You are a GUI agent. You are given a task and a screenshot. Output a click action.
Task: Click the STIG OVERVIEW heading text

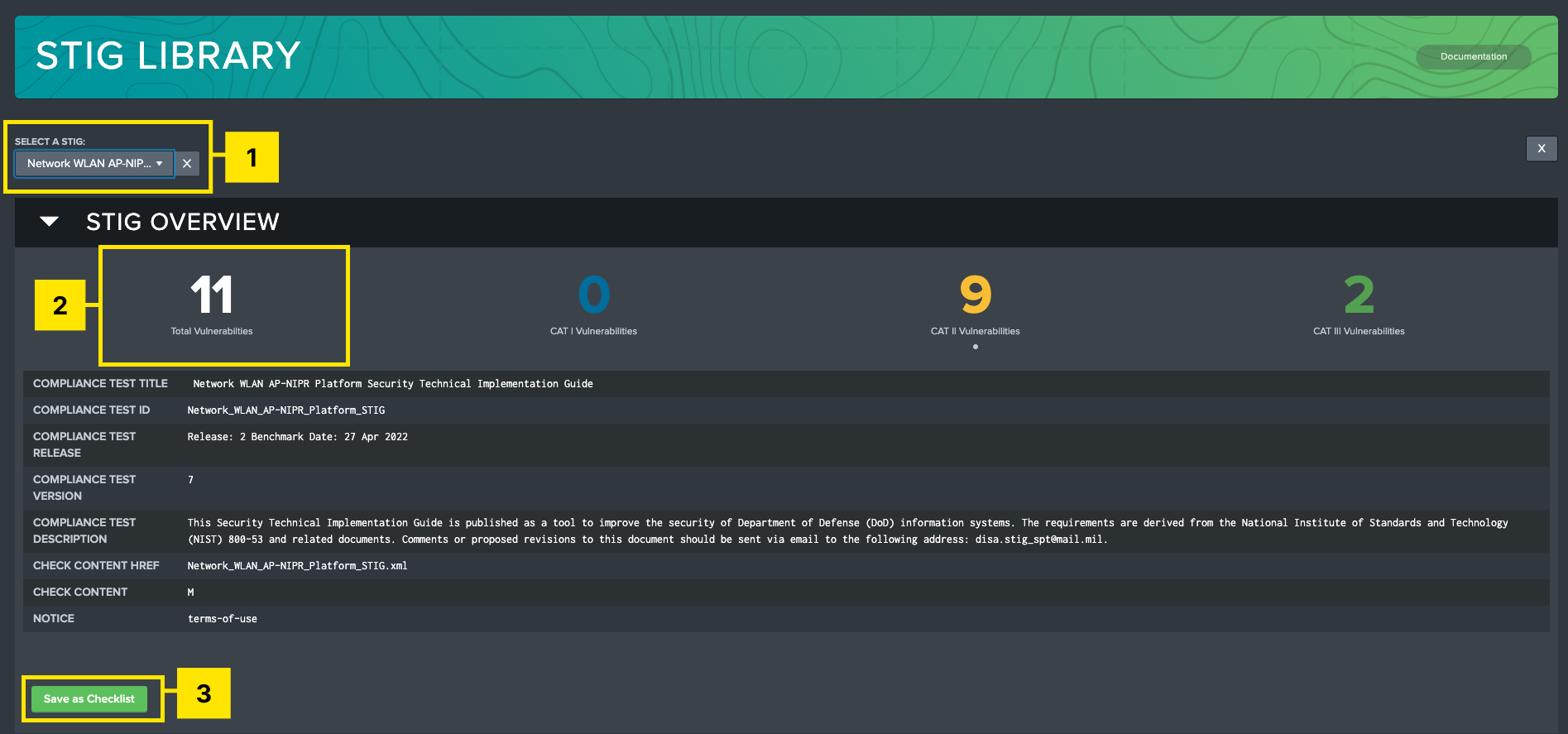pos(183,222)
